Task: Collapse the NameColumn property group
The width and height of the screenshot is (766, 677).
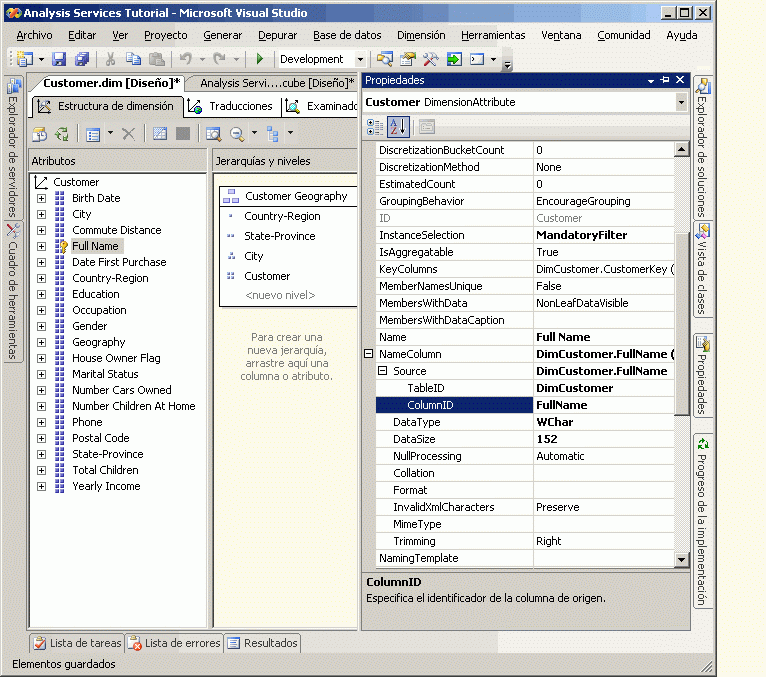Action: click(368, 354)
